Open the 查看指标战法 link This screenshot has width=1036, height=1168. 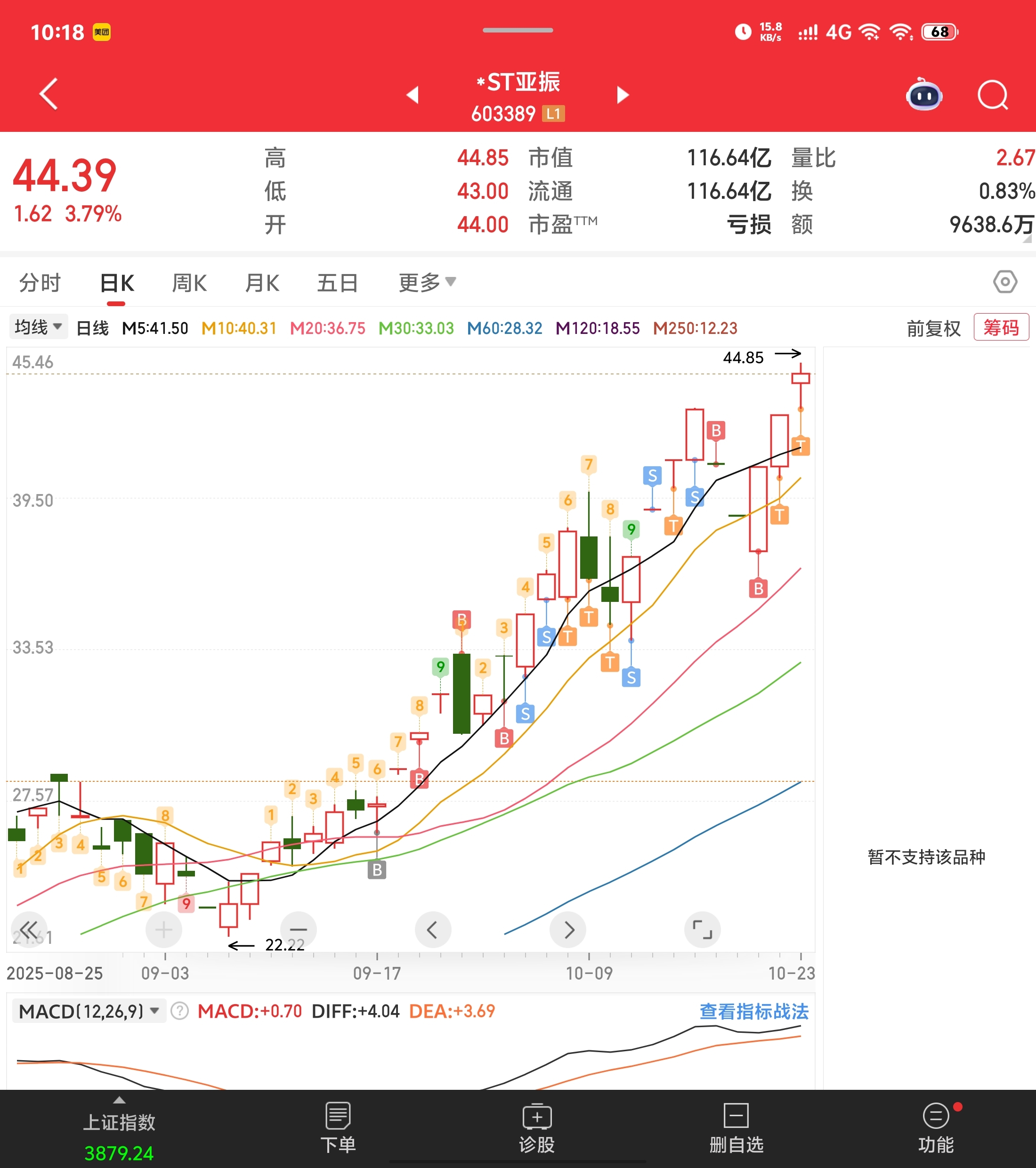753,1012
